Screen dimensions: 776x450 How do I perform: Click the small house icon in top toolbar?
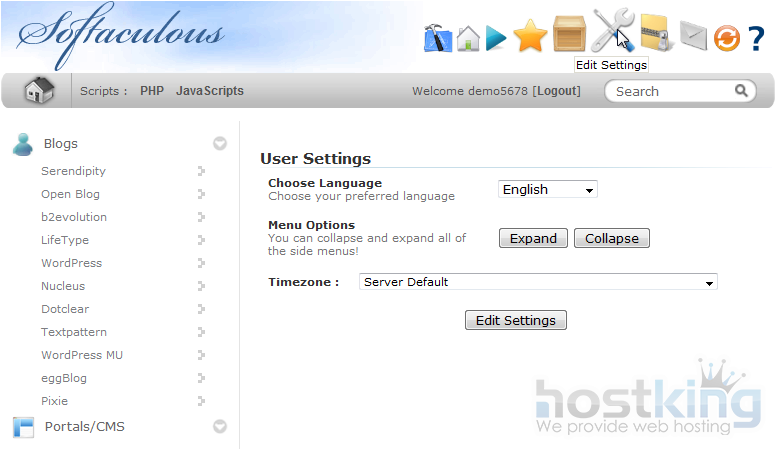click(468, 38)
